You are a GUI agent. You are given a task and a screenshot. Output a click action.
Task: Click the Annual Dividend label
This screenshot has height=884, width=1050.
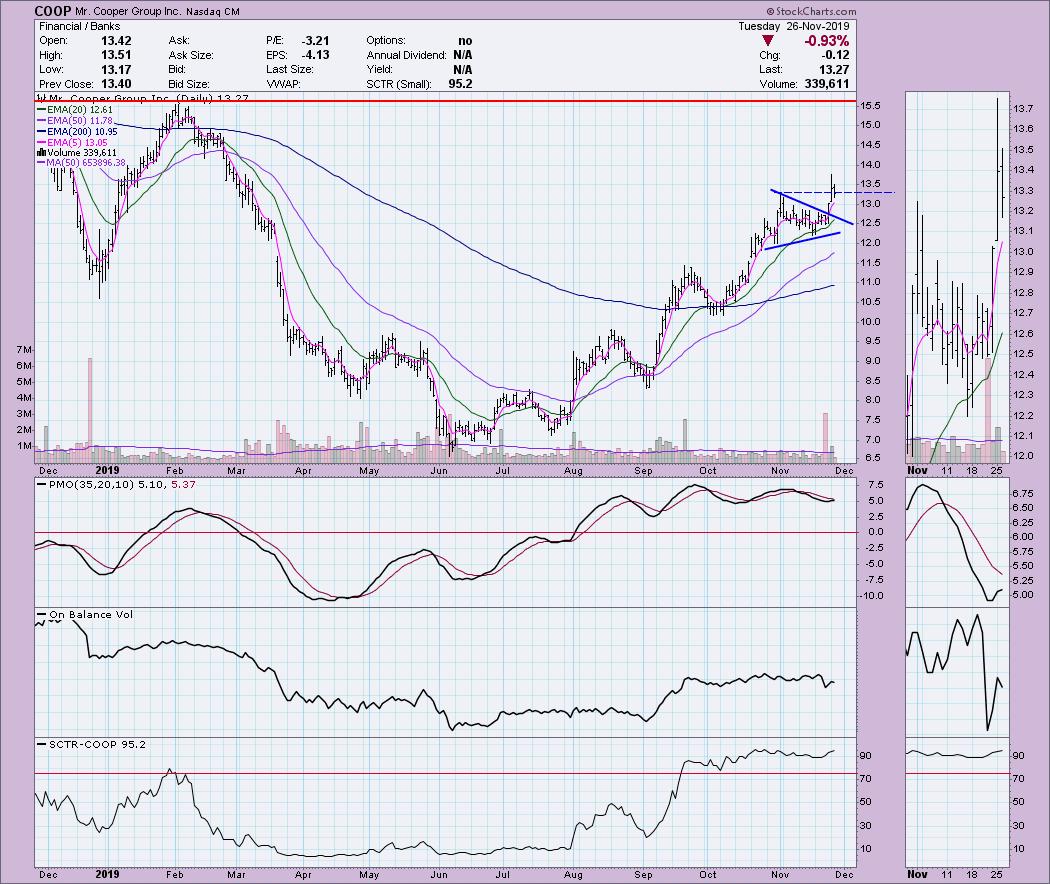pyautogui.click(x=406, y=55)
